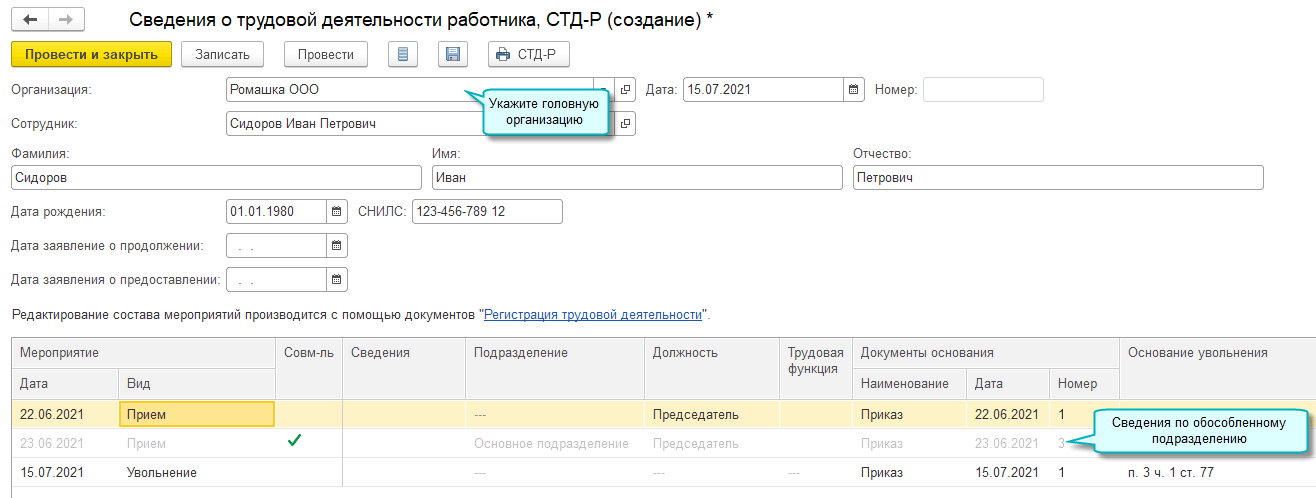Click the floppy disk save icon
The width and height of the screenshot is (1316, 498).
453,54
